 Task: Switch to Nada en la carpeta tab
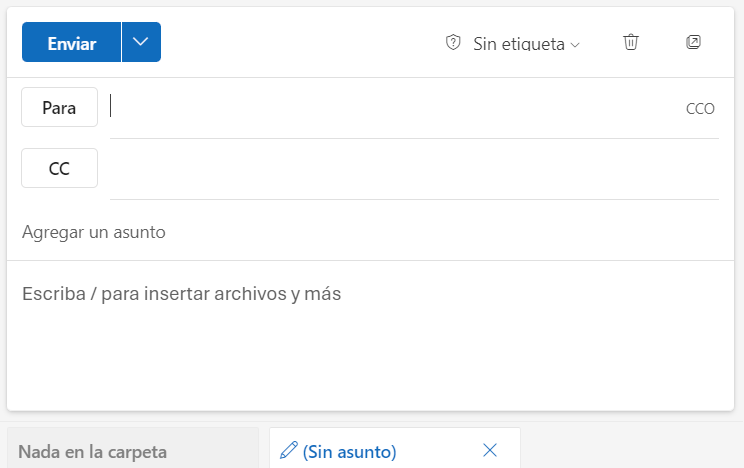pos(93,451)
